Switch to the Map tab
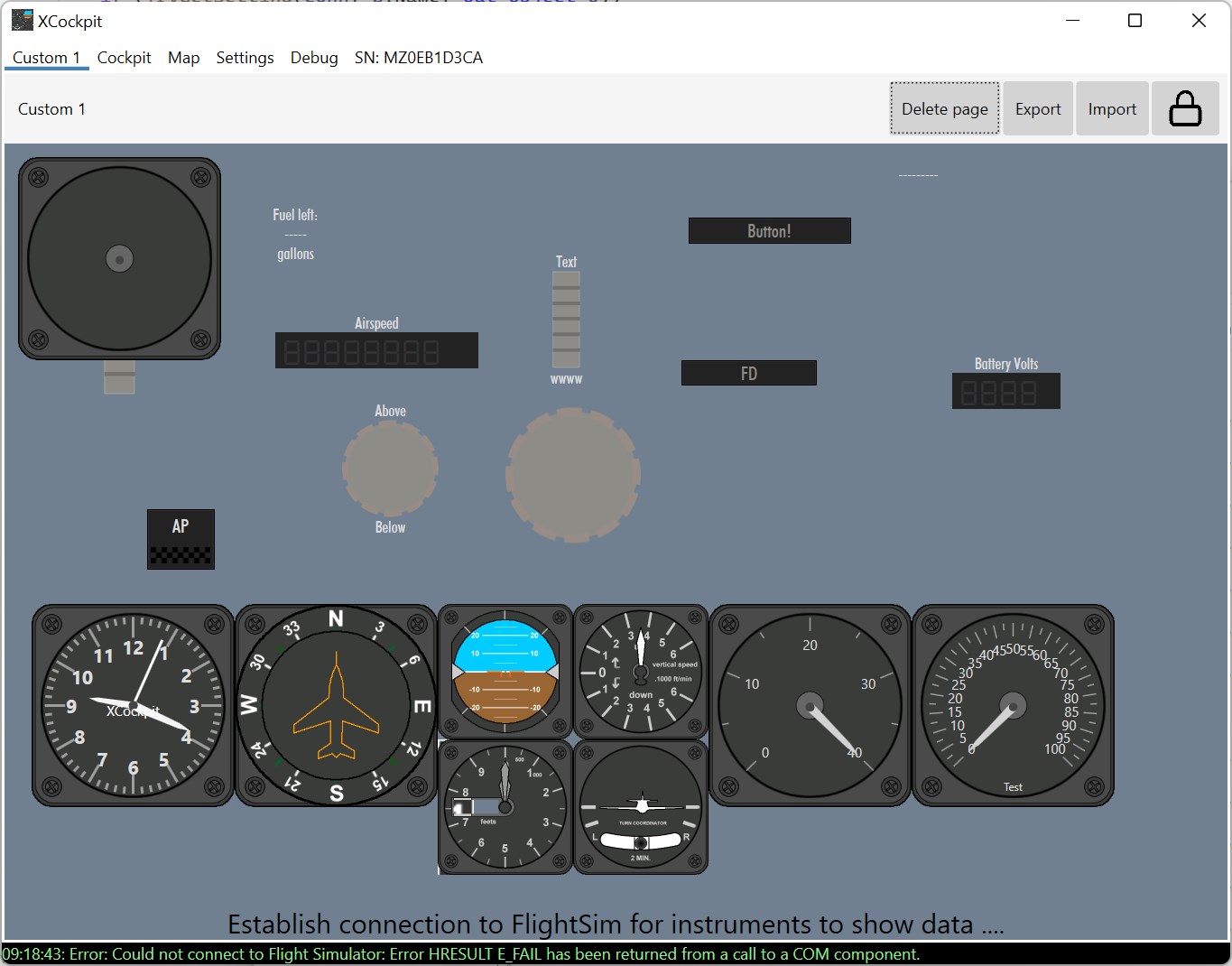This screenshot has height=966, width=1232. [x=184, y=58]
